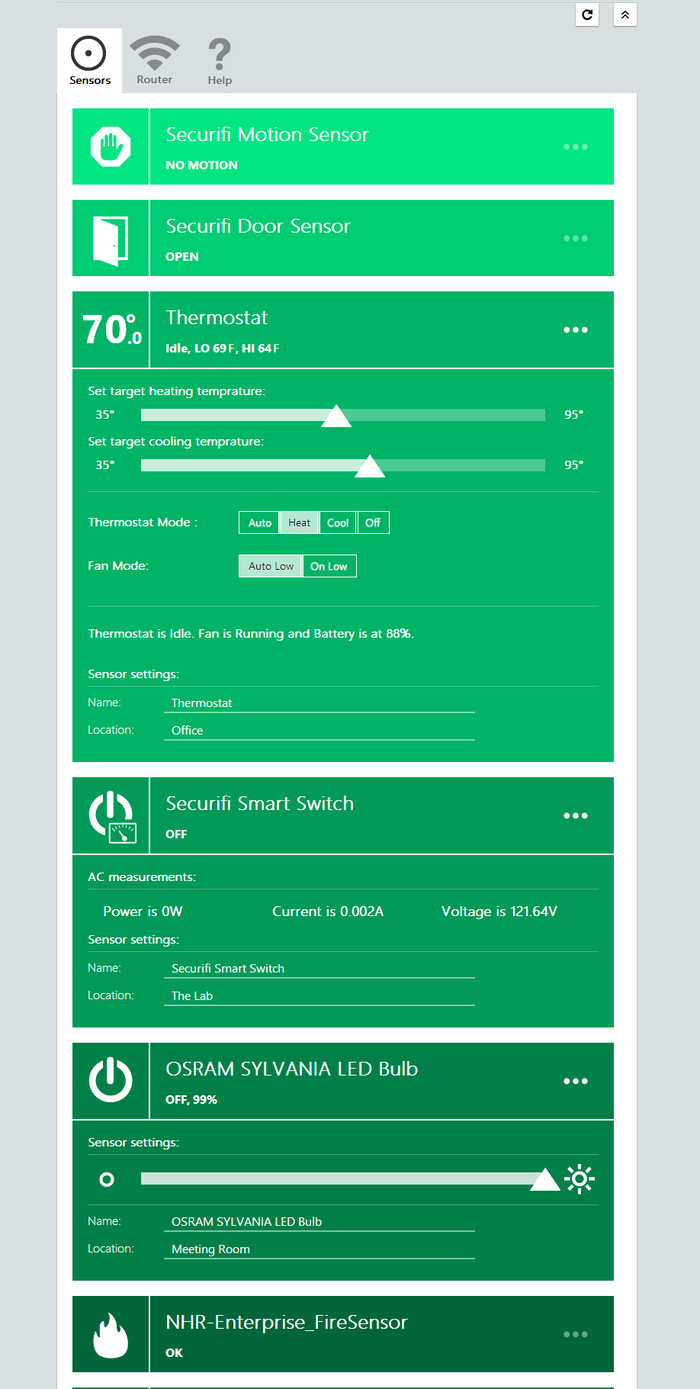Click the 'OPEN' door status text

[182, 257]
